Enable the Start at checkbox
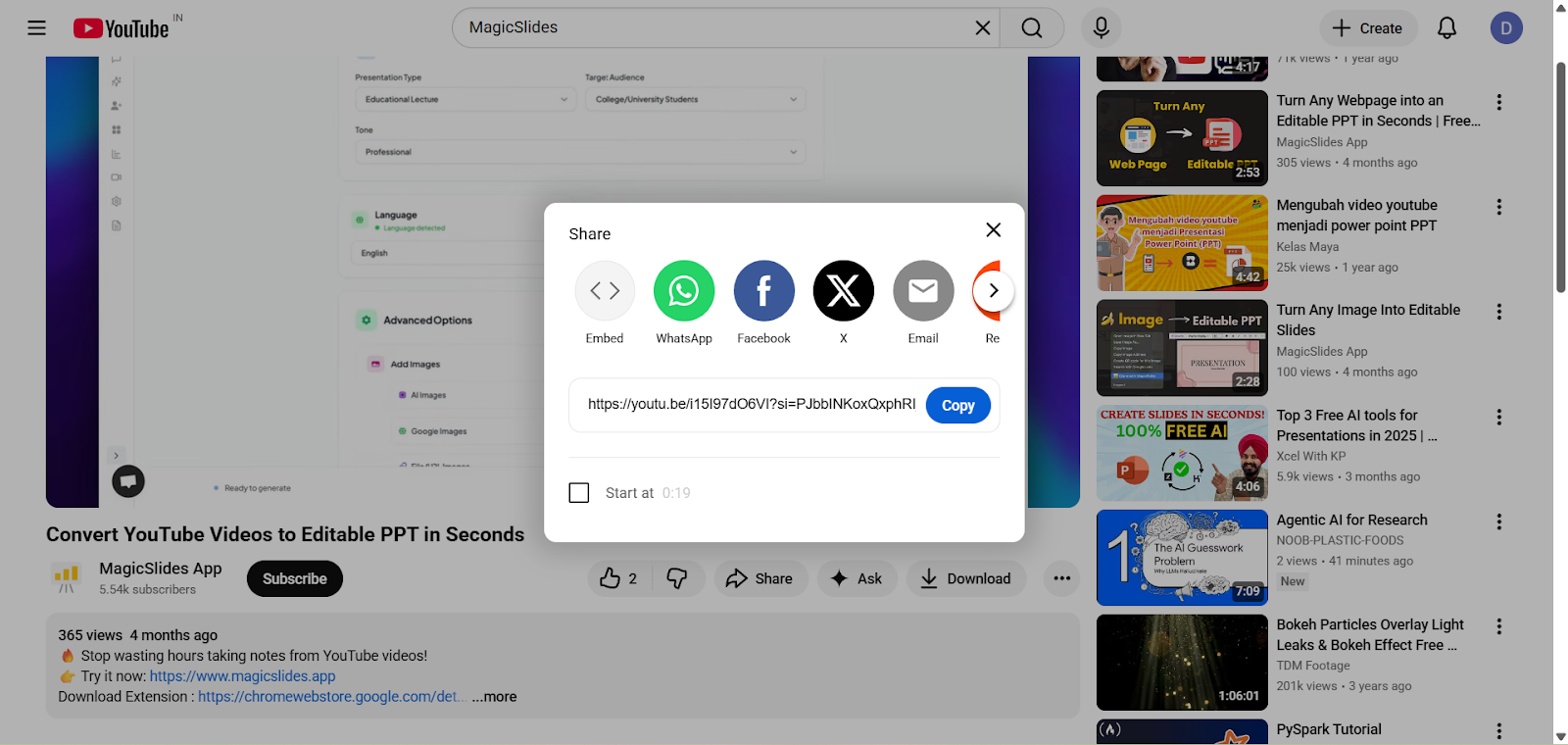Viewport: 1568px width, 745px height. pos(579,493)
